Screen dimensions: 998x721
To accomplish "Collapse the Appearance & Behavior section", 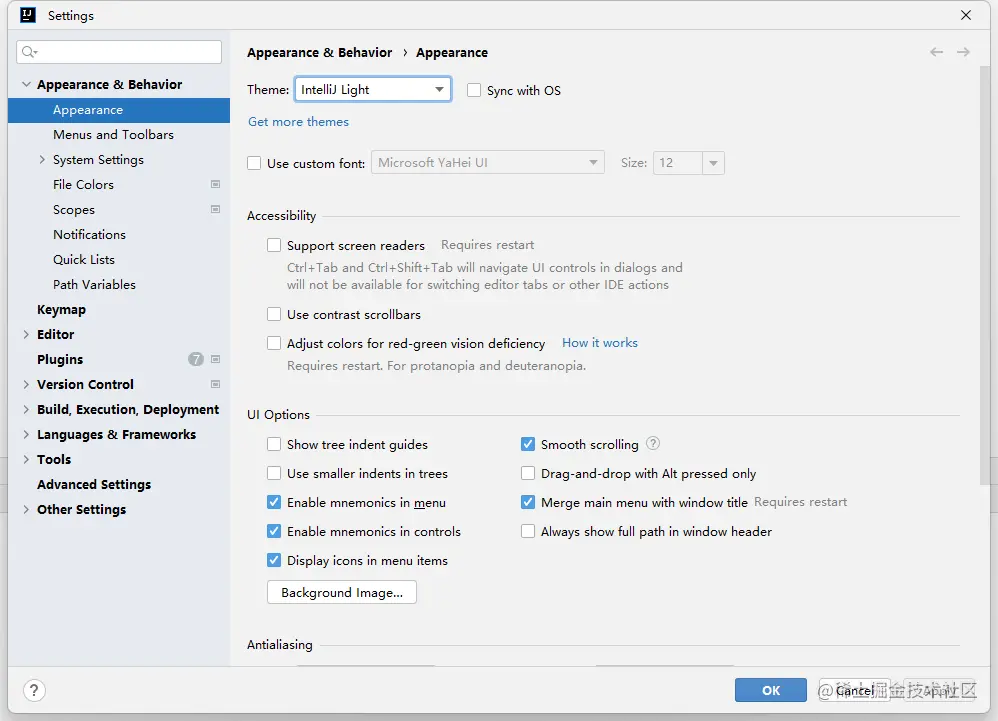I will [26, 84].
